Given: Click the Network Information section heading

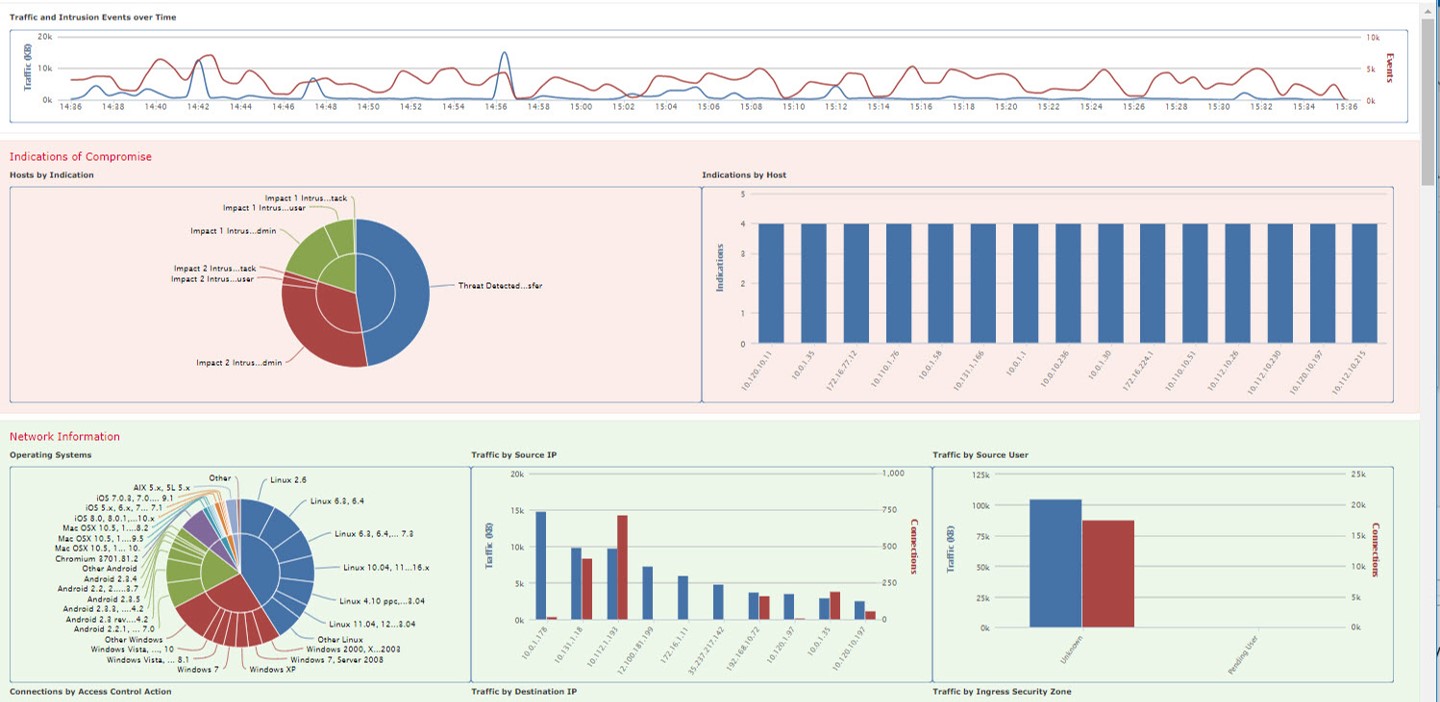Looking at the screenshot, I should pyautogui.click(x=64, y=437).
